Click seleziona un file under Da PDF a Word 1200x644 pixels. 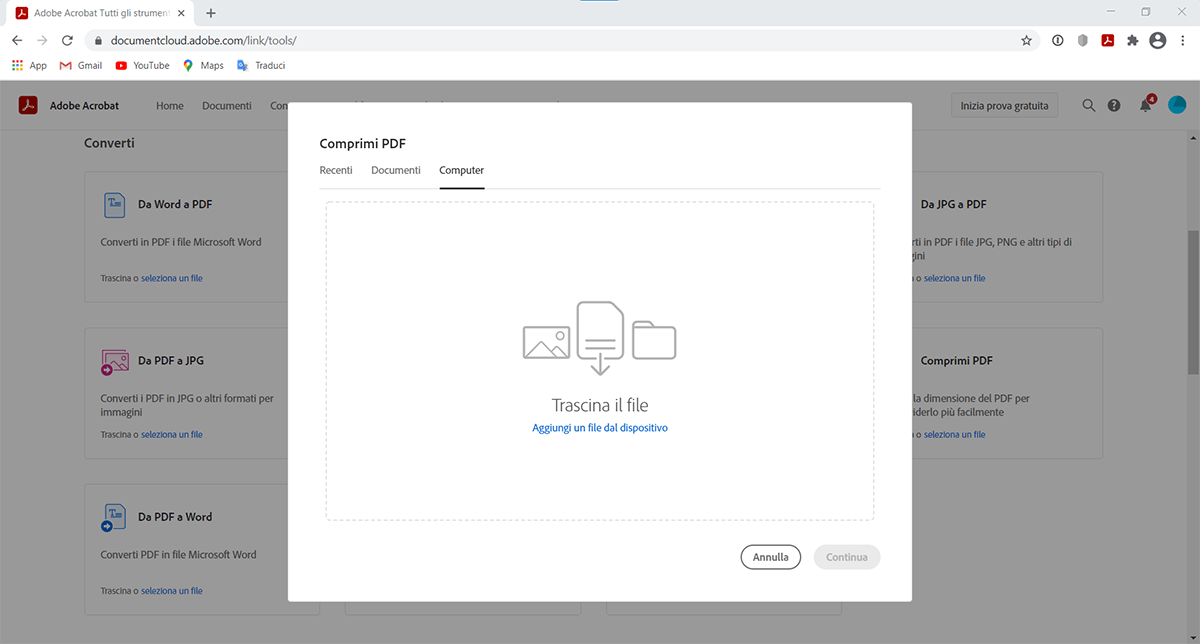click(x=172, y=591)
